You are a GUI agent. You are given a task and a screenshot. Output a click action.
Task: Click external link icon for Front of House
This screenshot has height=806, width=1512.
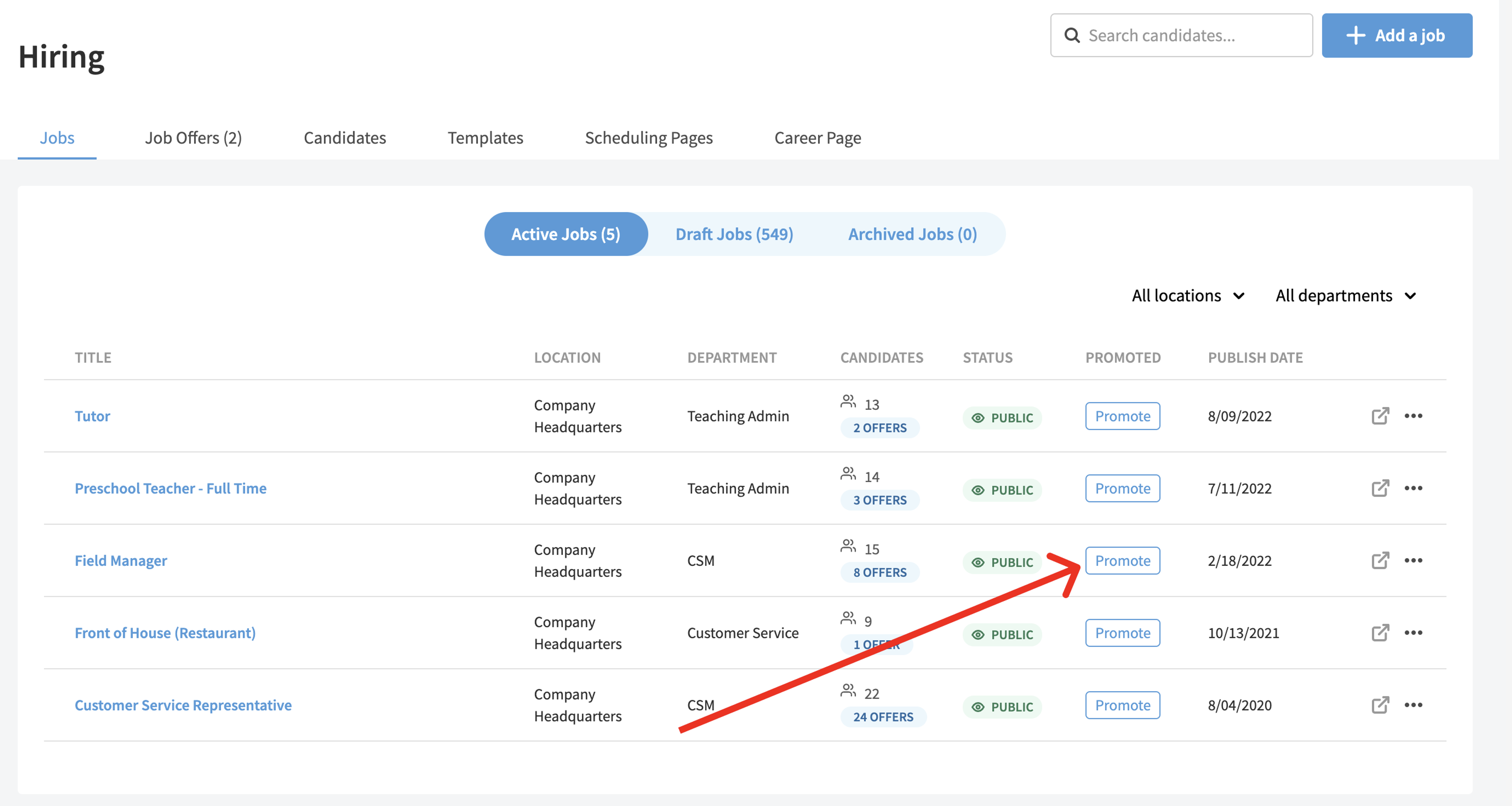coord(1380,632)
